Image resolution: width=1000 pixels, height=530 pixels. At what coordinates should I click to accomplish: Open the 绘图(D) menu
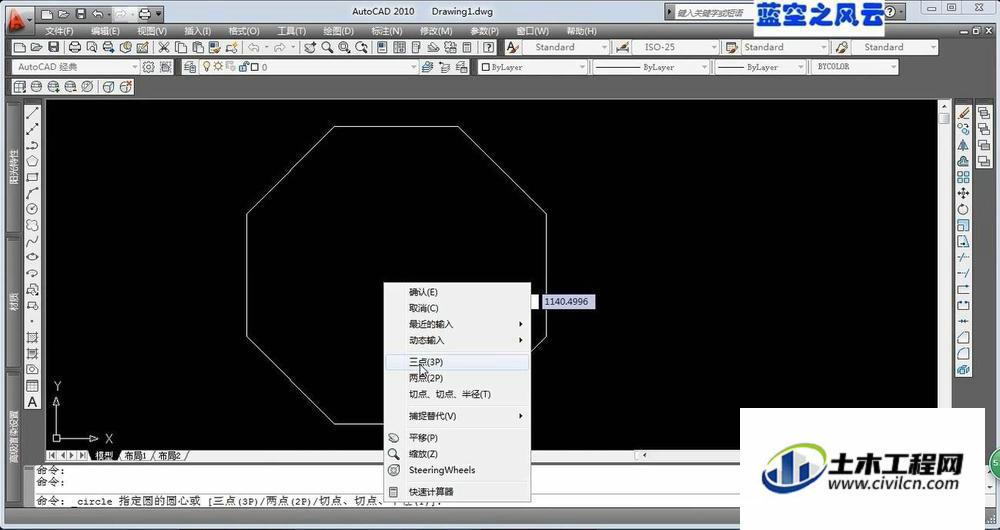pyautogui.click(x=338, y=31)
